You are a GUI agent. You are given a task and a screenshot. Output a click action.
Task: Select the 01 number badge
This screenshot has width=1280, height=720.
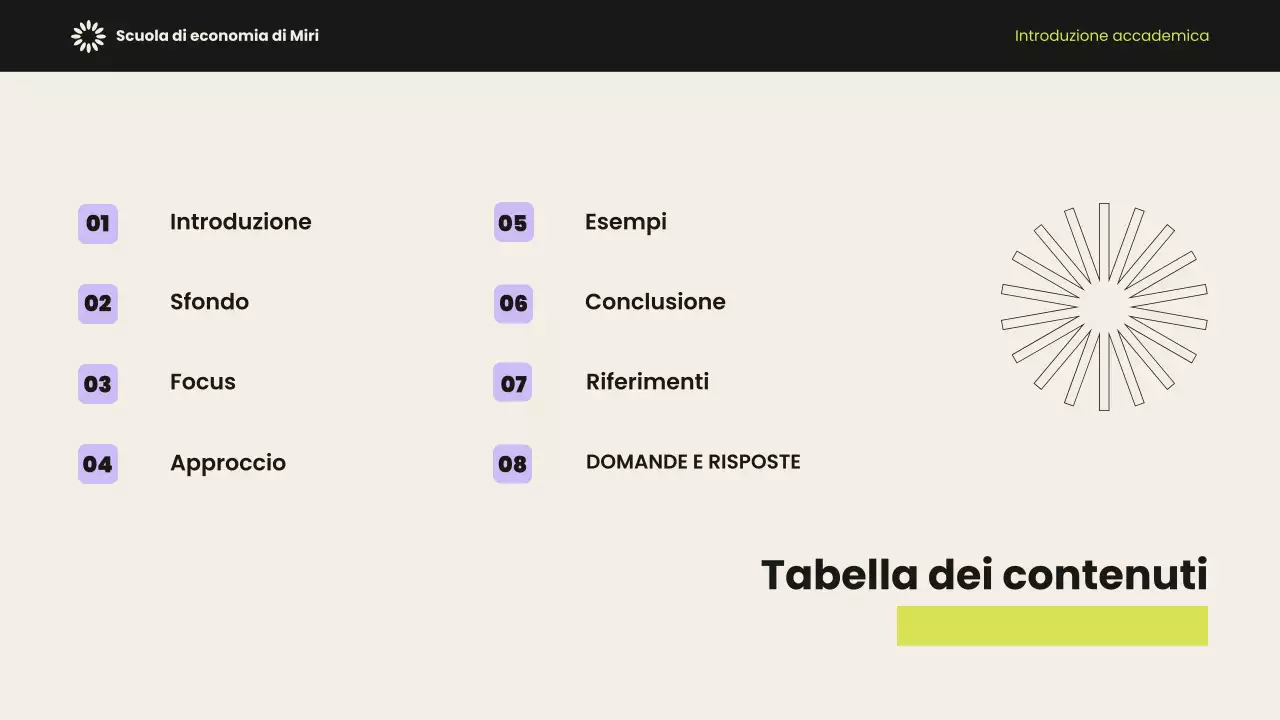(x=98, y=223)
